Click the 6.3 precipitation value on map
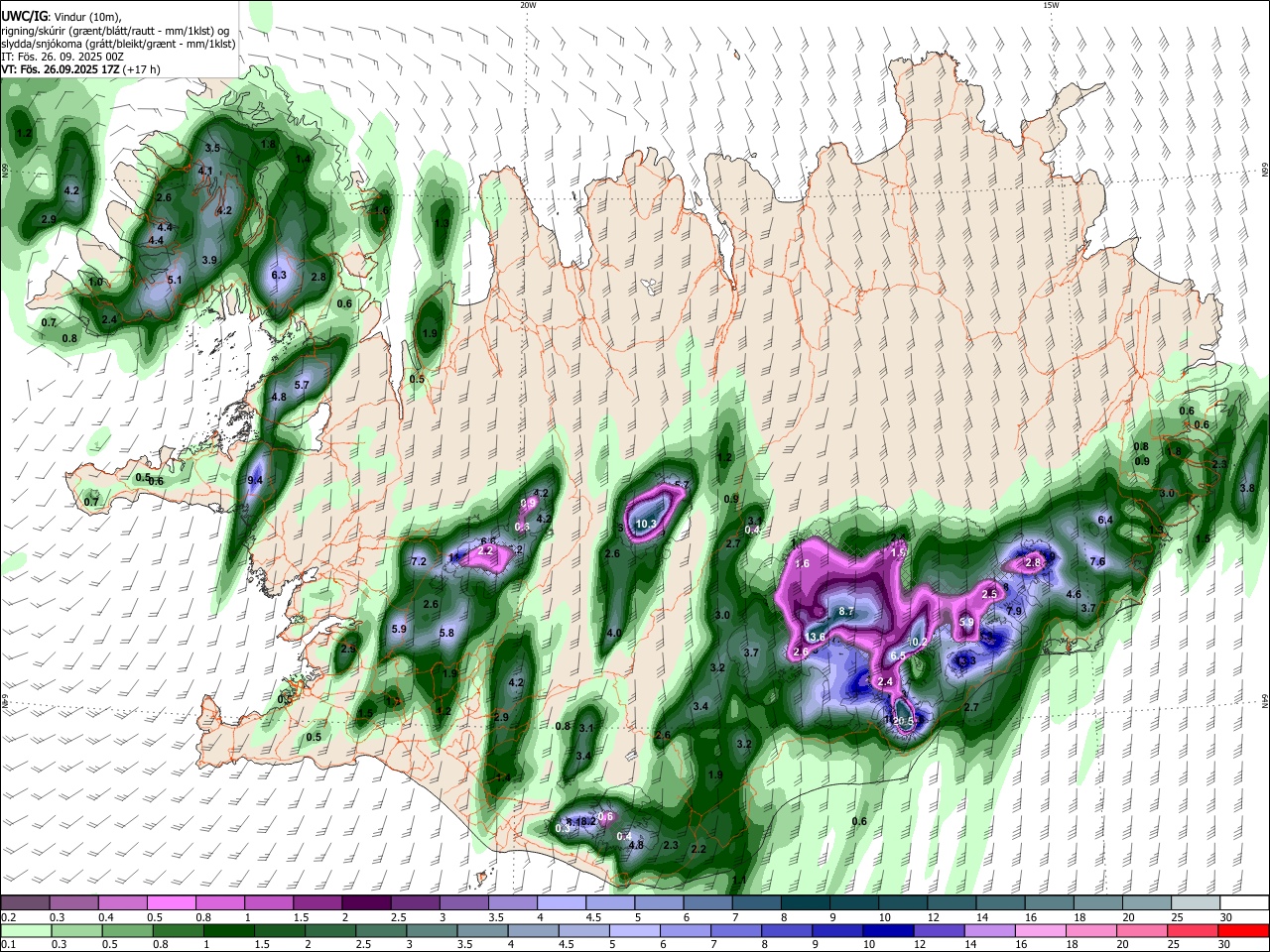This screenshot has height=952, width=1270. [279, 275]
